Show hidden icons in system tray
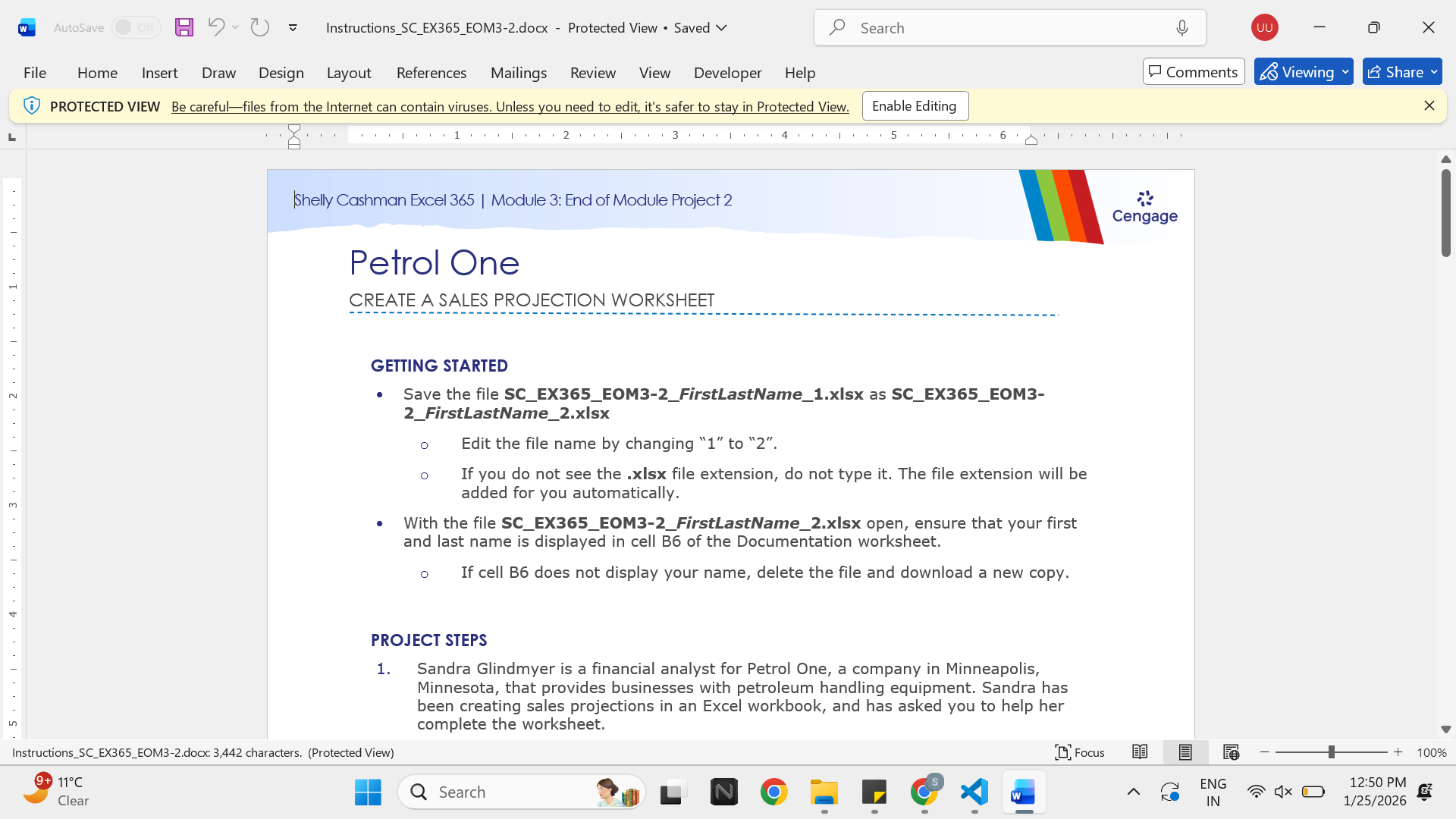Viewport: 1456px width, 819px height. click(x=1134, y=792)
